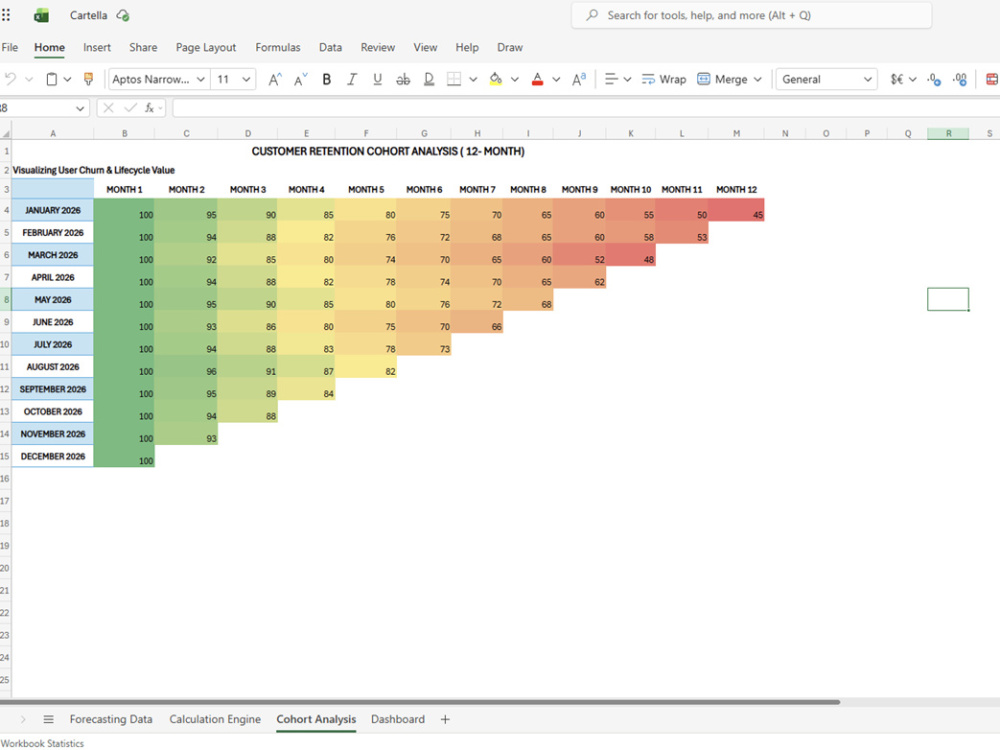Viewport: 1000px width, 750px height.
Task: Click the Decrease decimal icon
Action: tap(934, 79)
